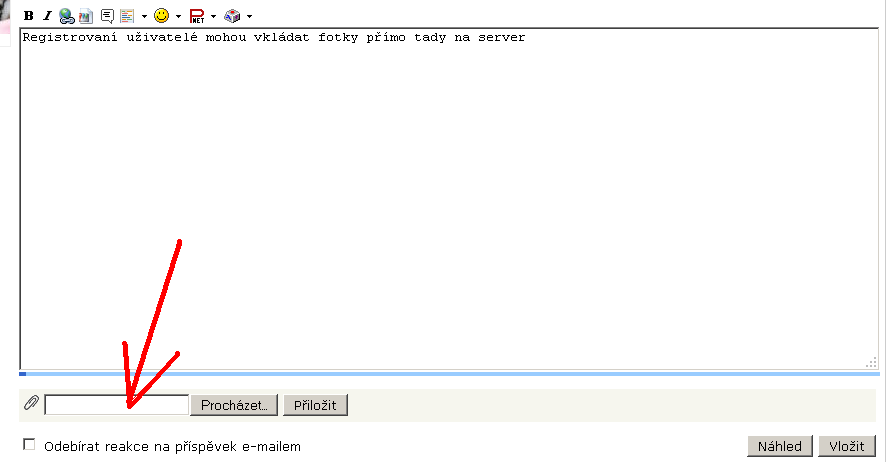
Task: Open dropdown arrow beside red P.NET icon
Action: coord(213,17)
